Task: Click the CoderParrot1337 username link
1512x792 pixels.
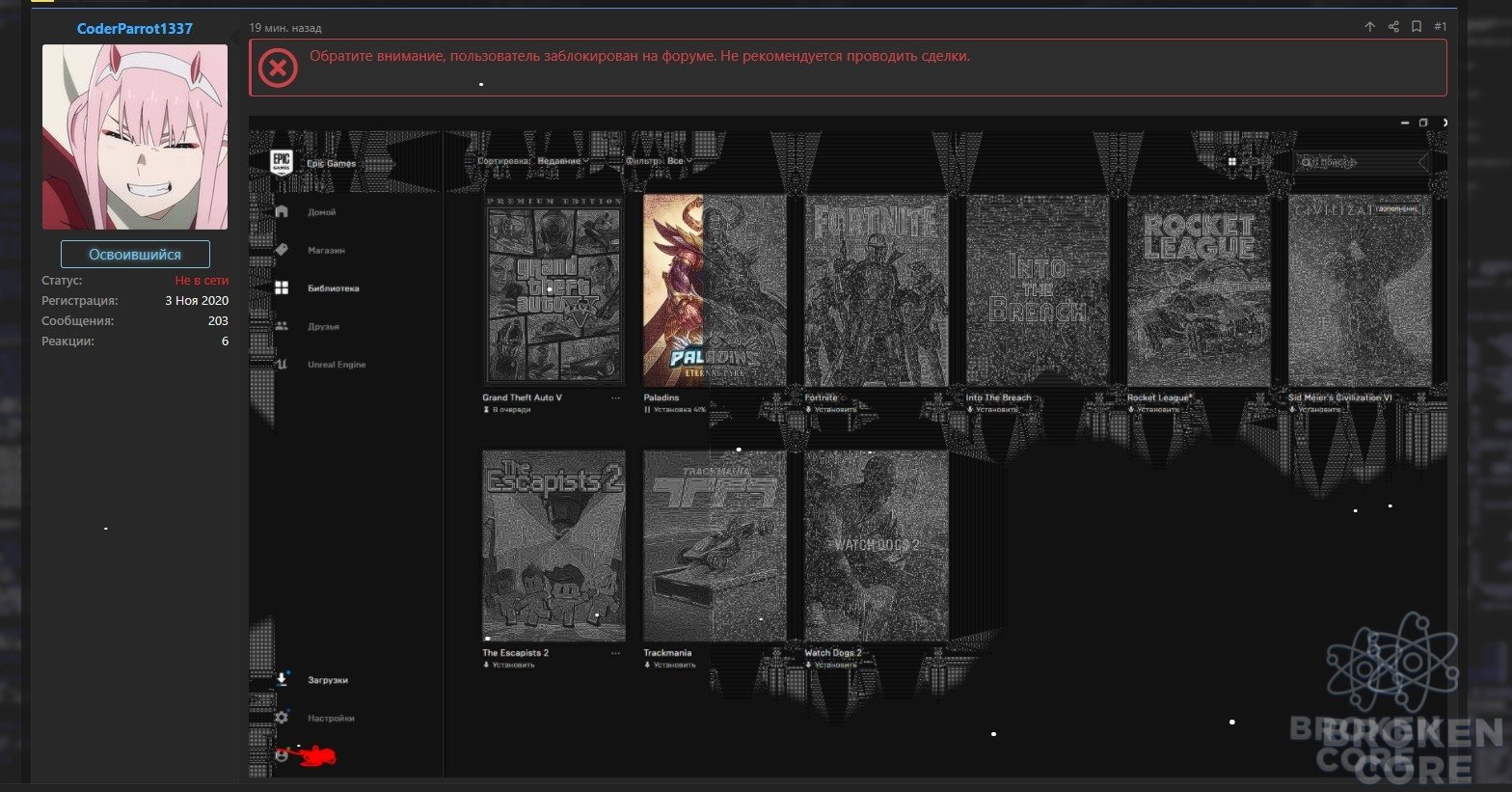Action: 135,28
